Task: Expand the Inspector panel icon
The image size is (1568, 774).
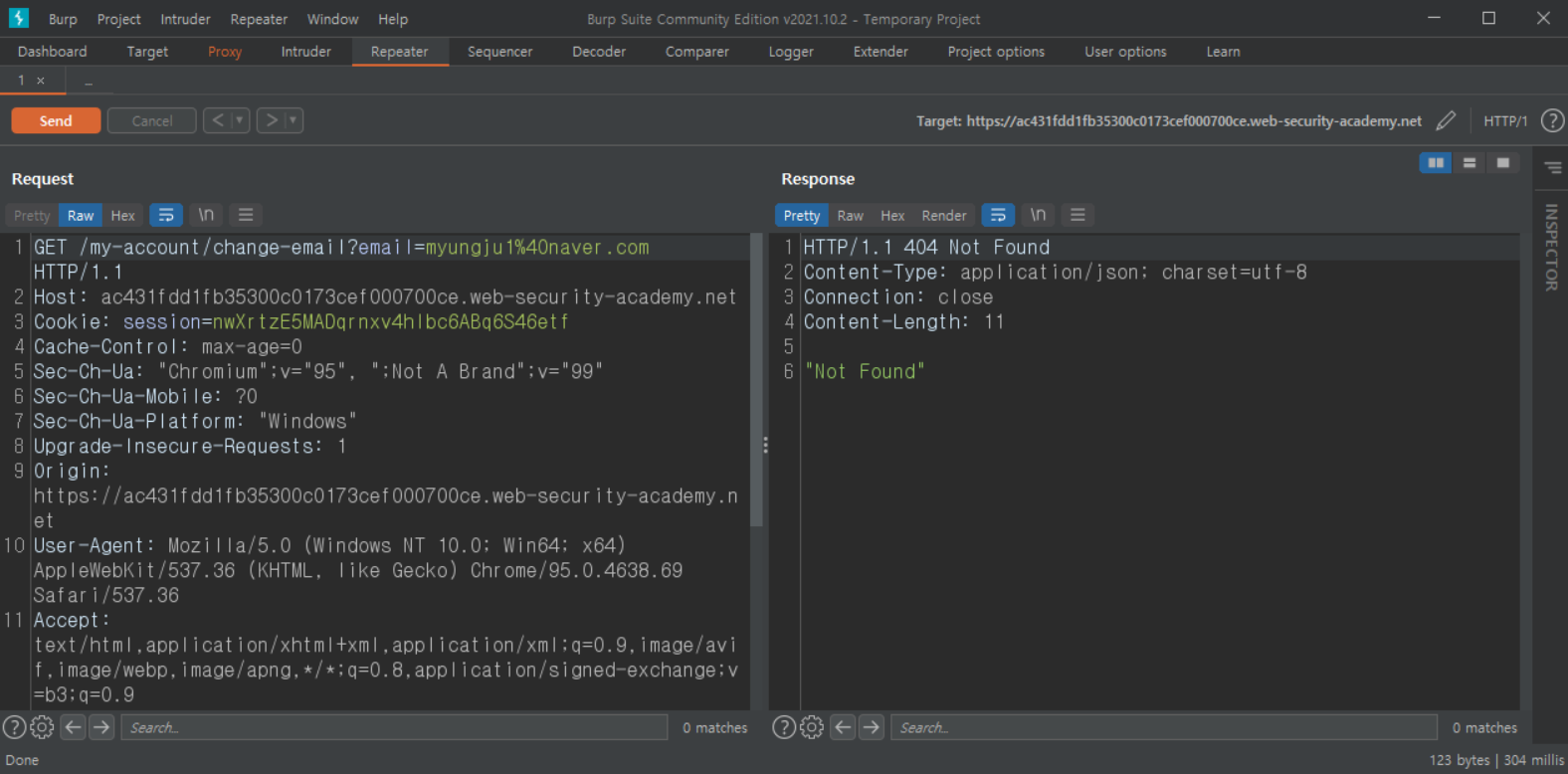Action: 1553,168
